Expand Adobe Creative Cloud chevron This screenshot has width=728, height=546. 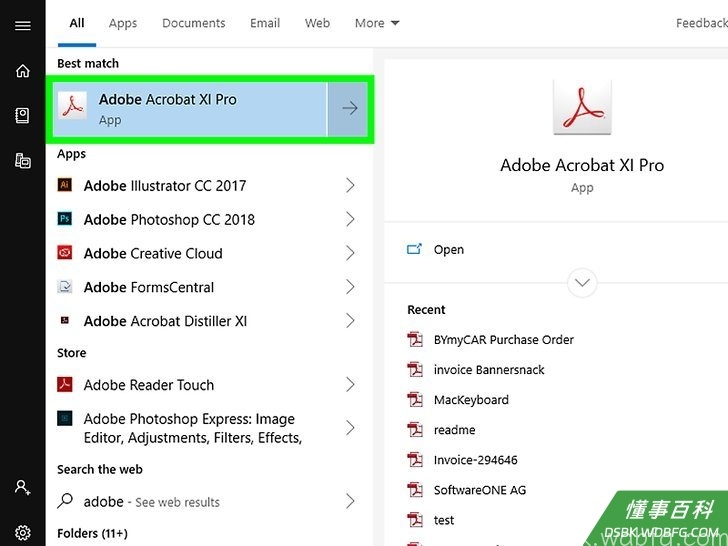(x=351, y=253)
